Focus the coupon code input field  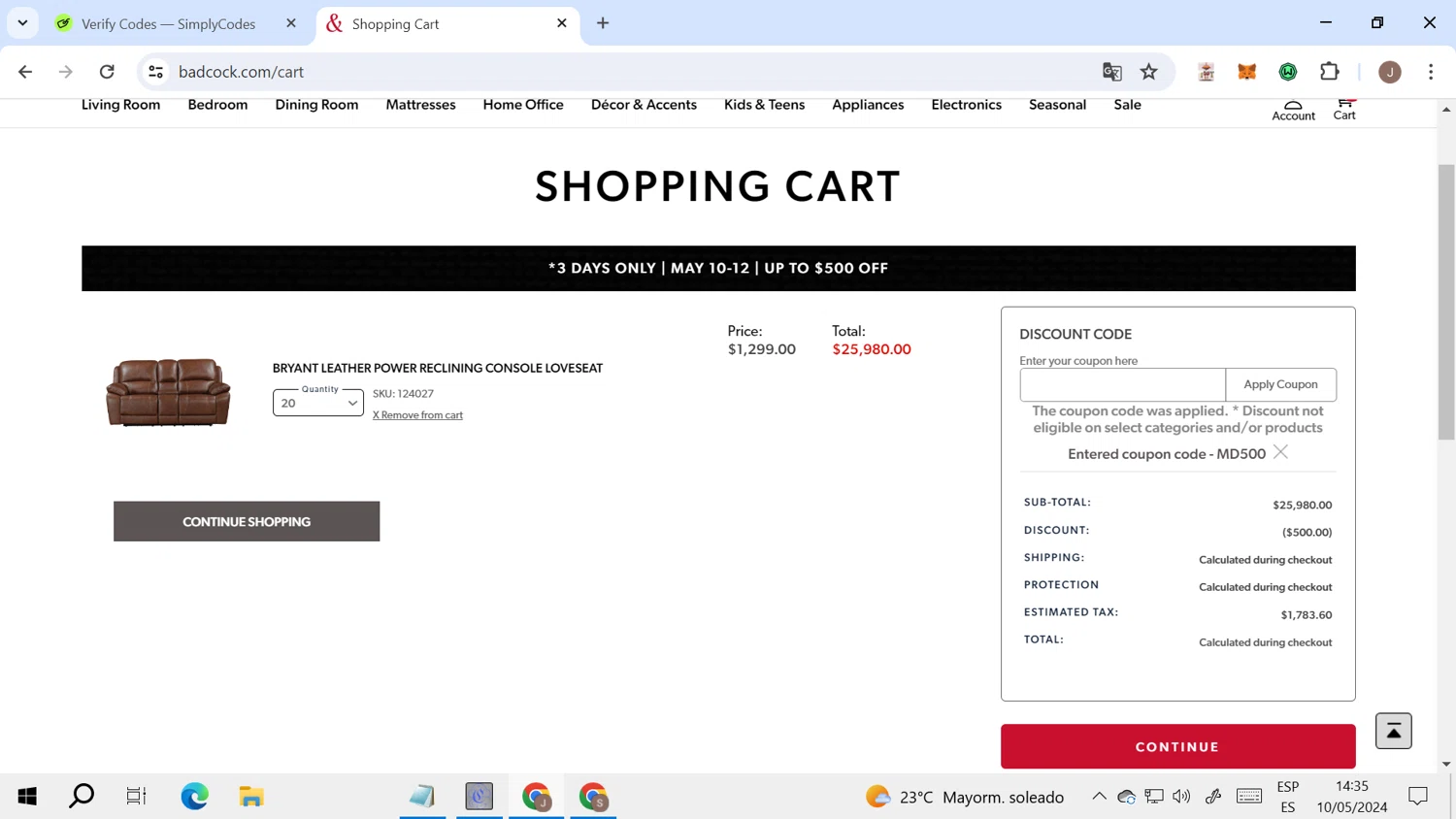1122,384
